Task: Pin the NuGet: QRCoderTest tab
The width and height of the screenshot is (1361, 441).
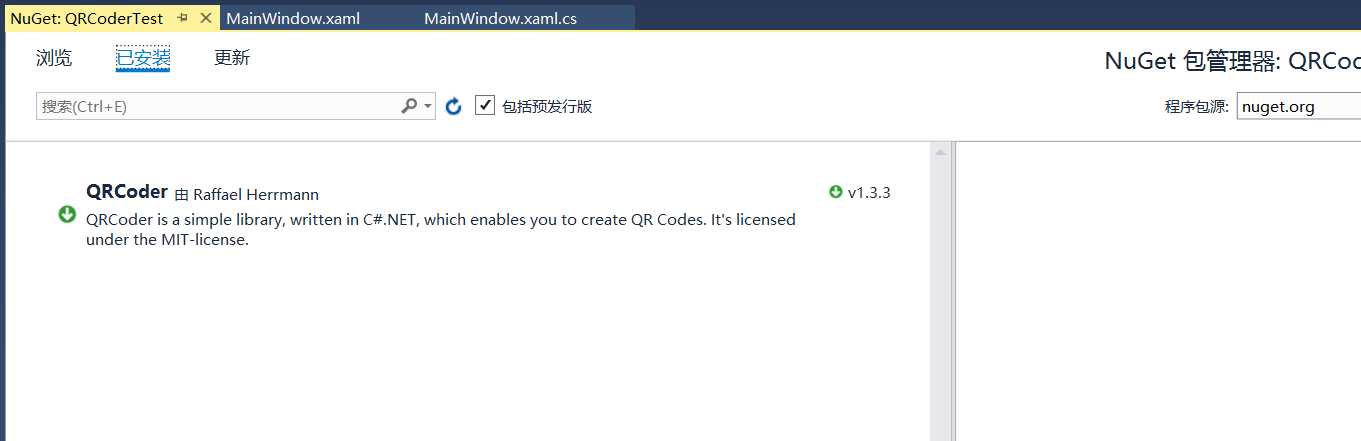Action: tap(182, 18)
